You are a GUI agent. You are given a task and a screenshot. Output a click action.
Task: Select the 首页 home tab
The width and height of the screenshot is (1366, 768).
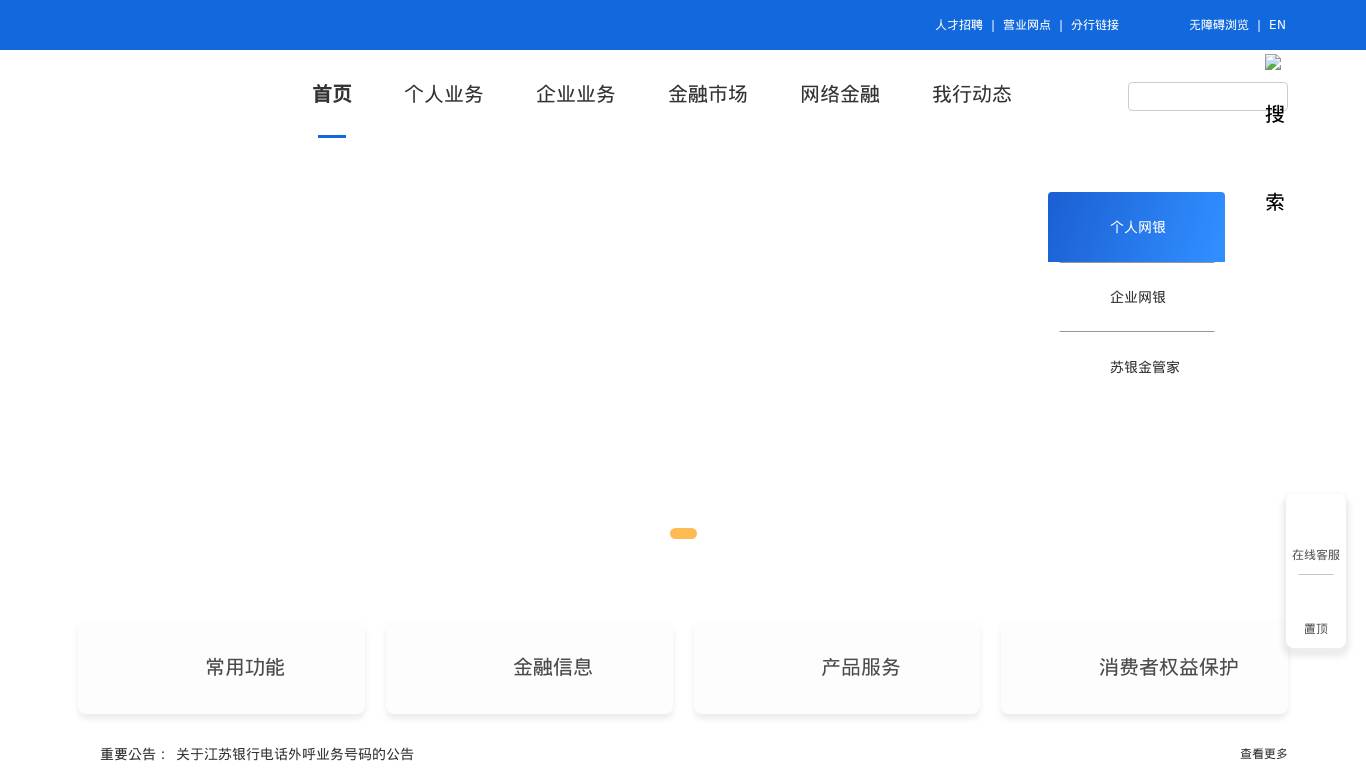(332, 94)
